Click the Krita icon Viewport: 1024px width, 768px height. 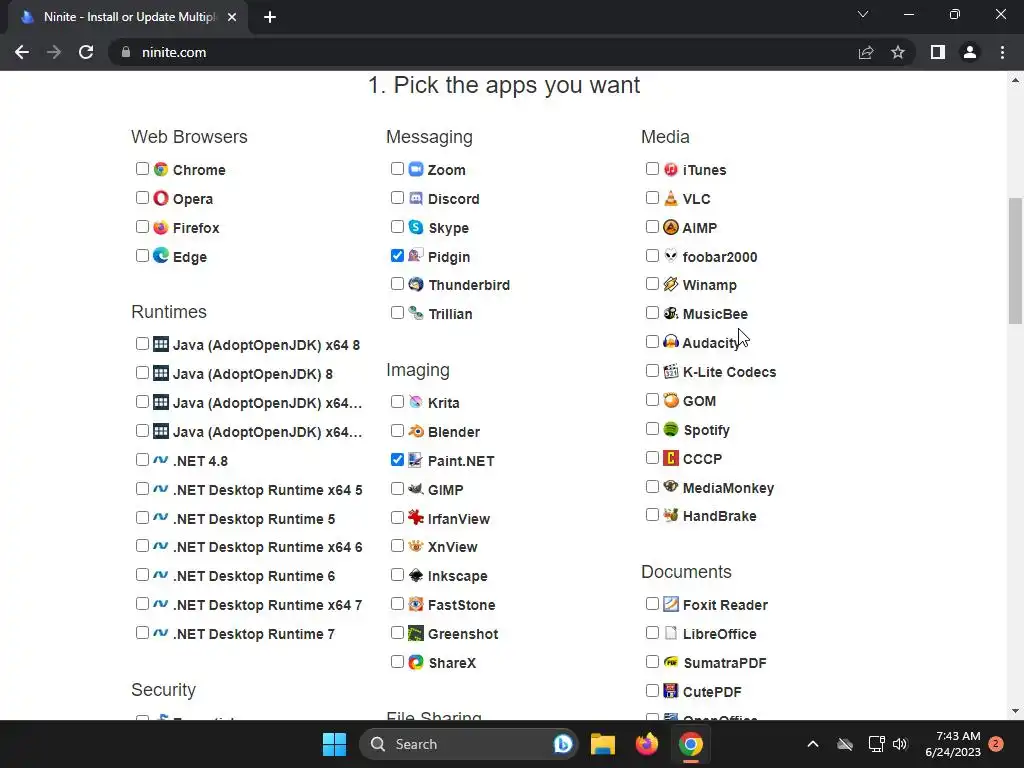pos(416,402)
